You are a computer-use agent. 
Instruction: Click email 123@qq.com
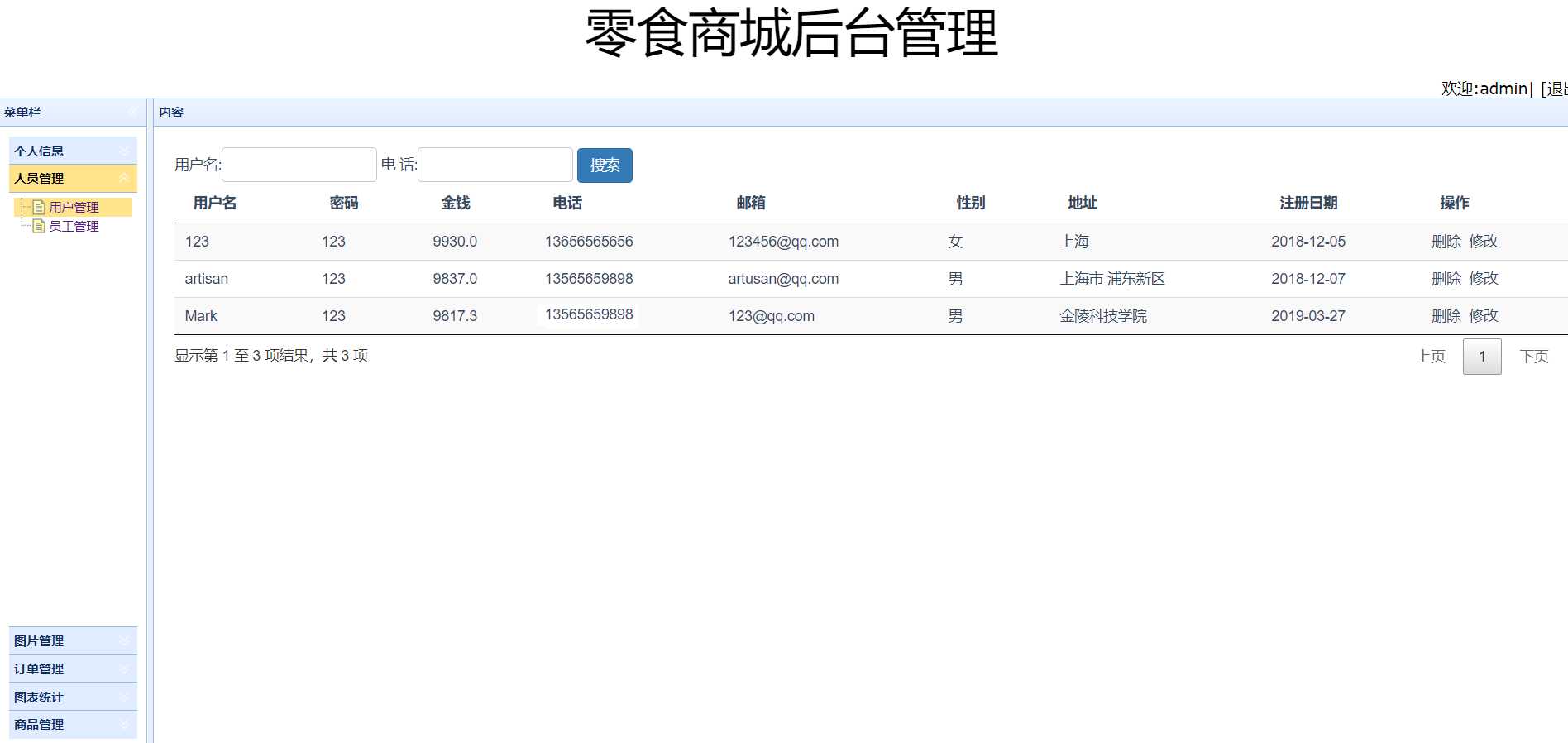pyautogui.click(x=772, y=316)
